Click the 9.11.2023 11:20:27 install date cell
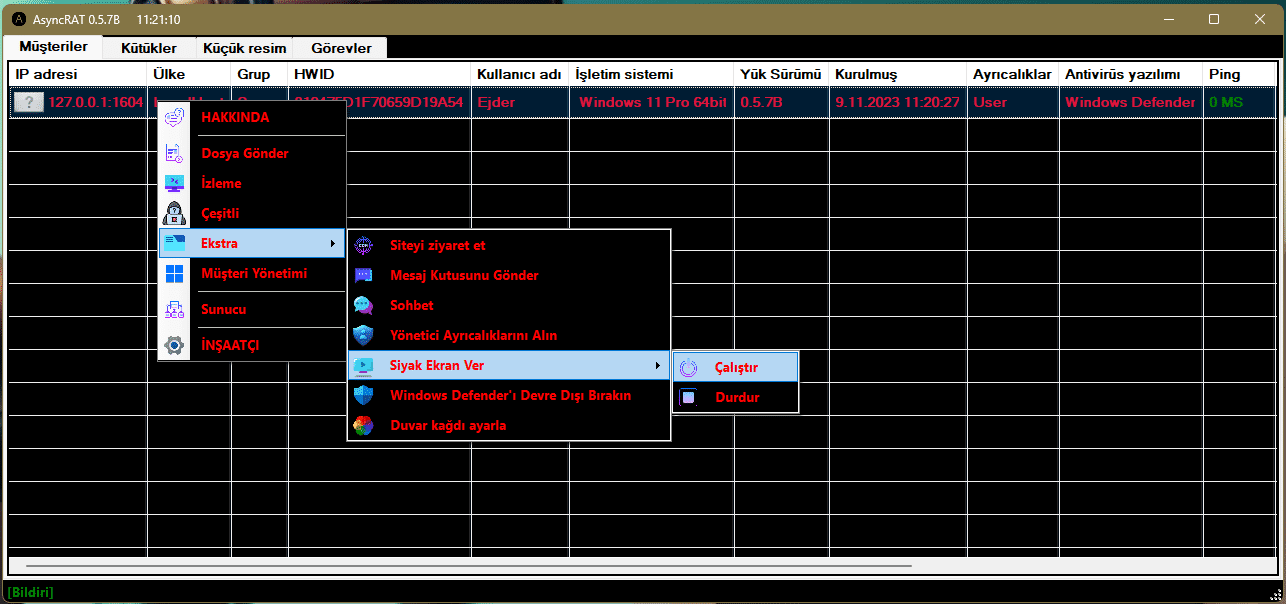The image size is (1286, 604). (898, 102)
